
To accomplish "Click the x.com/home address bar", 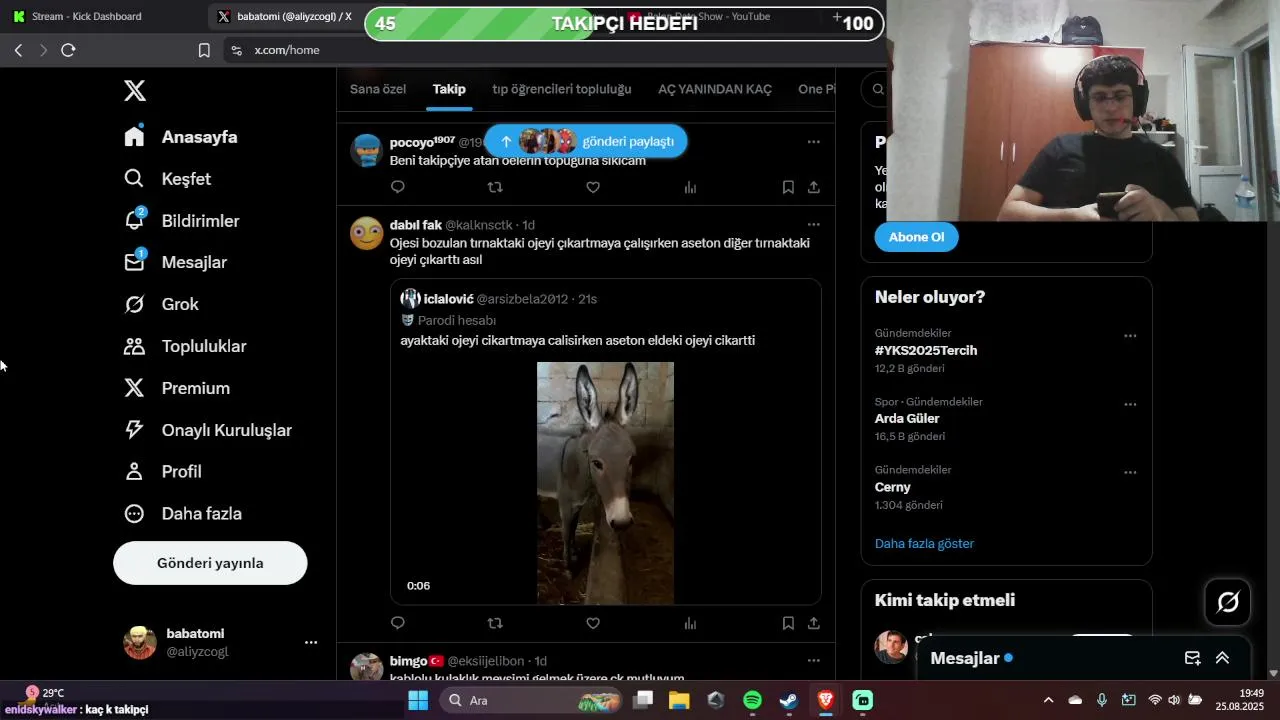I will tap(287, 50).
